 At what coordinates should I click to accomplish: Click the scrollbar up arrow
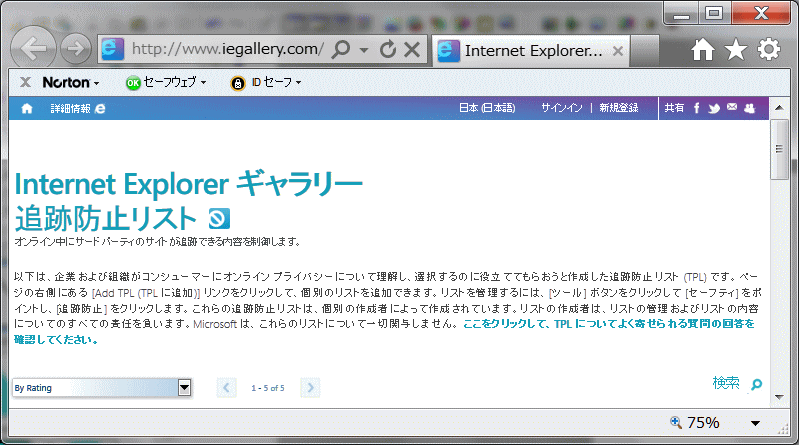[x=779, y=108]
